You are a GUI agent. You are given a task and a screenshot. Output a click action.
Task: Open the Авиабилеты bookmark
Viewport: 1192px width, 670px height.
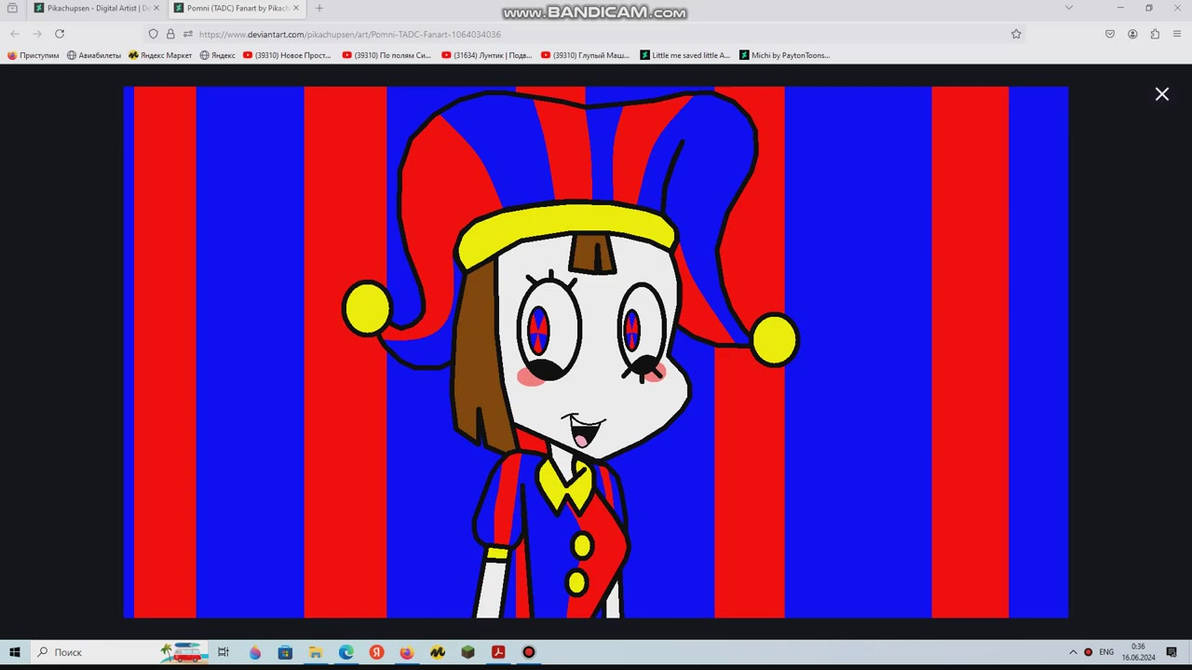coord(94,56)
